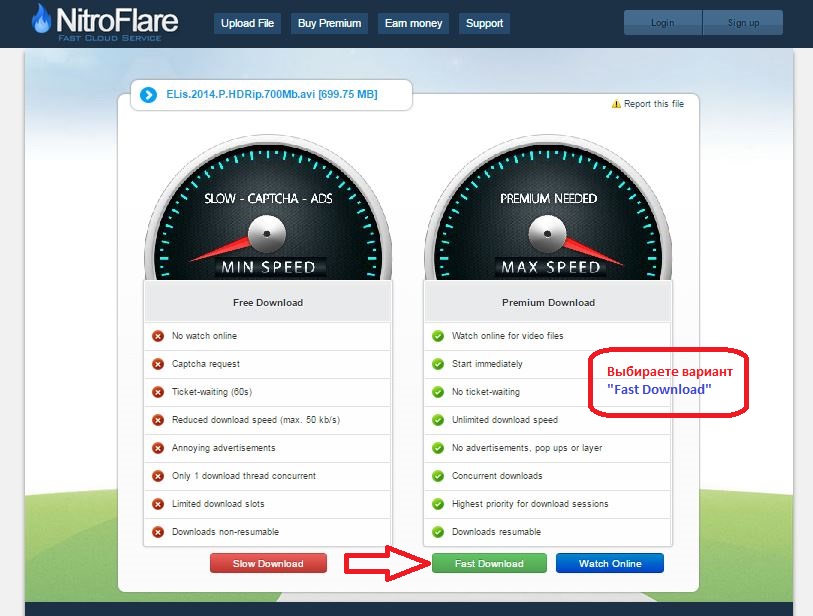
Task: Click the red X icon beside No watch online
Action: 158,336
